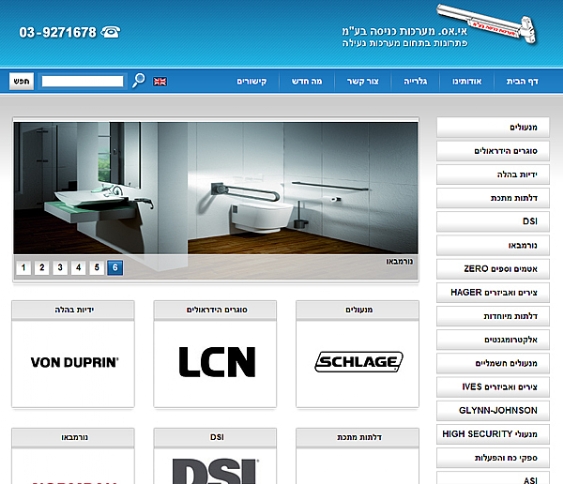Click the bathroom slideshow banner image
Image resolution: width=563 pixels, height=484 pixels.
click(x=216, y=188)
